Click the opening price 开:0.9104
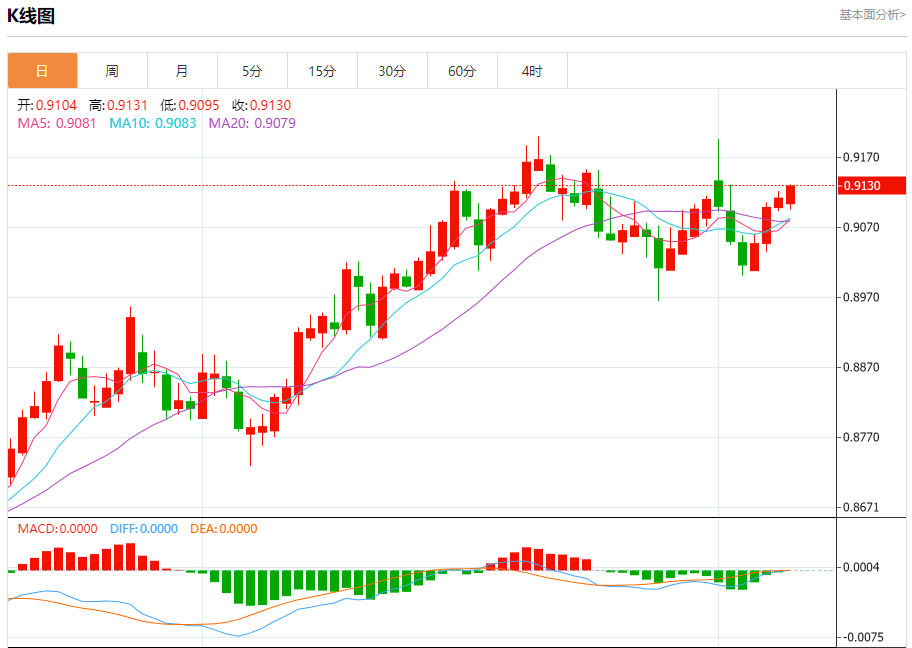The height and width of the screenshot is (648, 912). (47, 105)
